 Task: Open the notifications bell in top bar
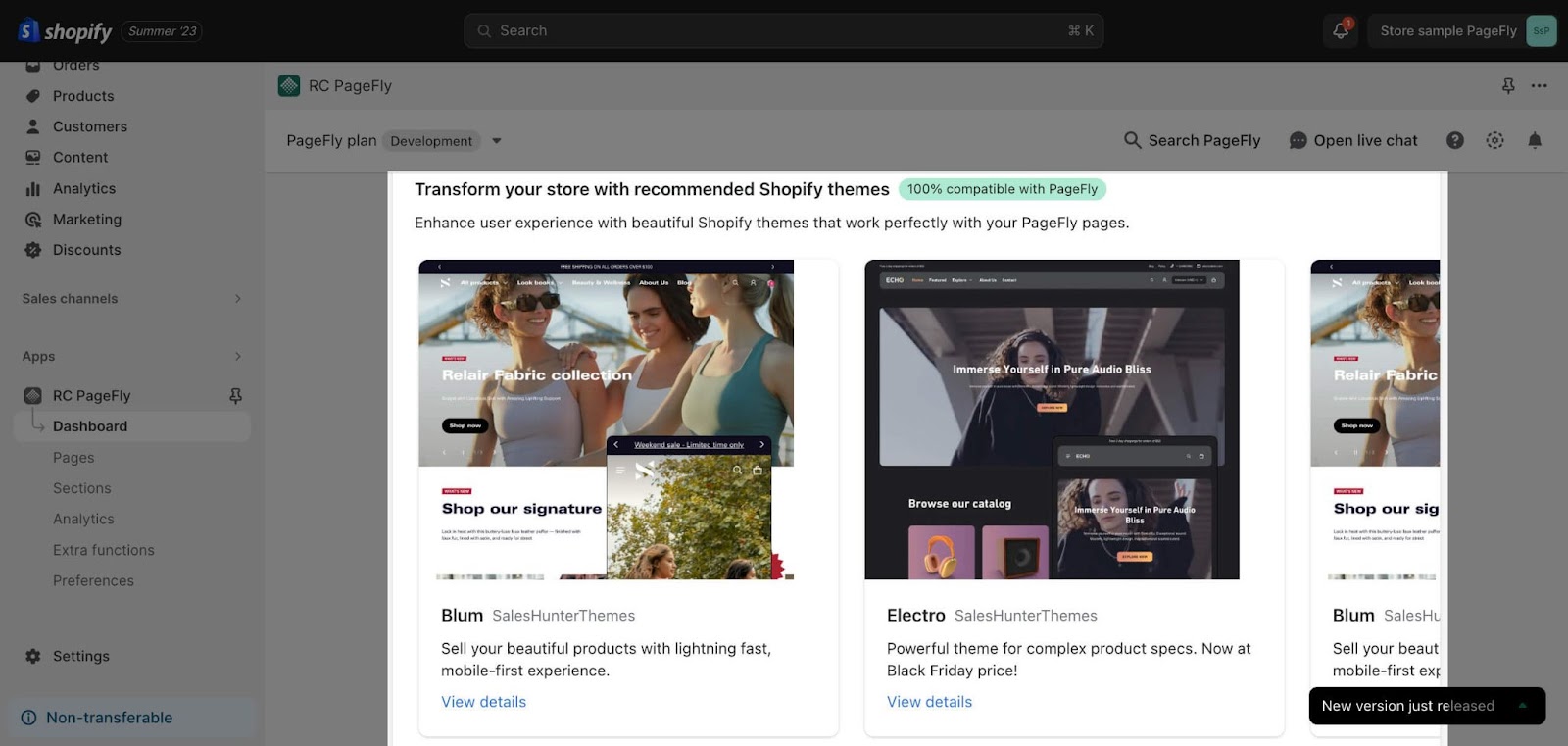[1341, 31]
